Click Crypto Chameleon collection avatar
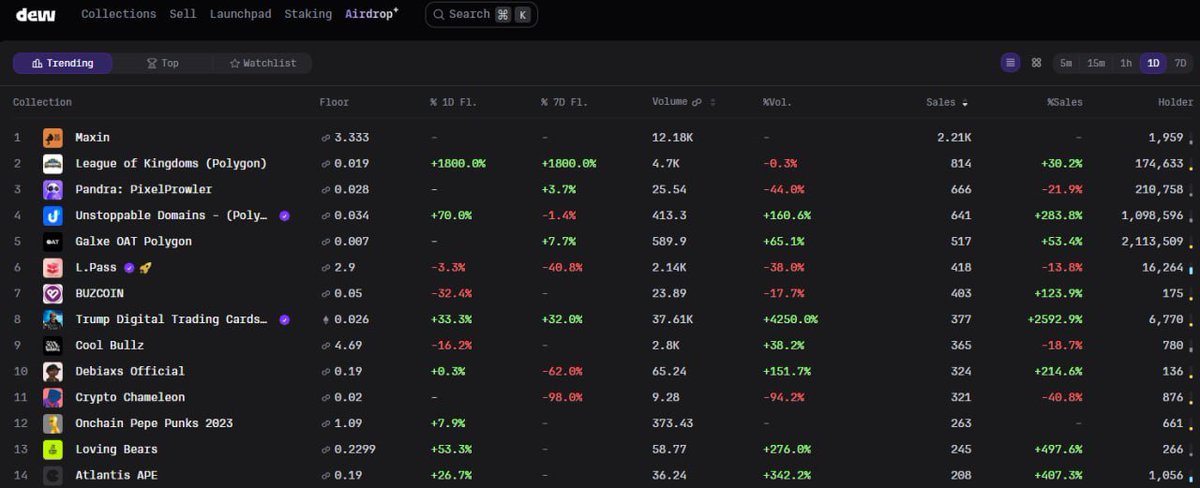 pyautogui.click(x=53, y=397)
